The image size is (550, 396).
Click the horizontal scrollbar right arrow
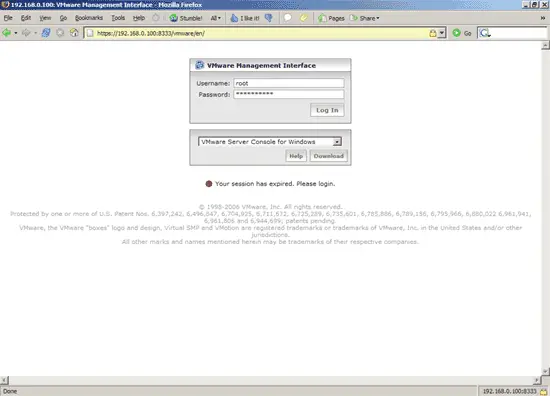click(537, 380)
